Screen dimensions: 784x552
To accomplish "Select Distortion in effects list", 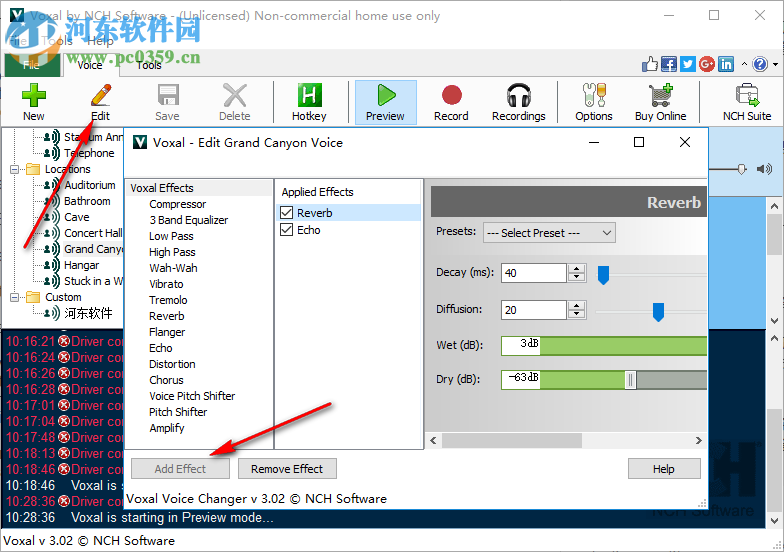I will (172, 364).
